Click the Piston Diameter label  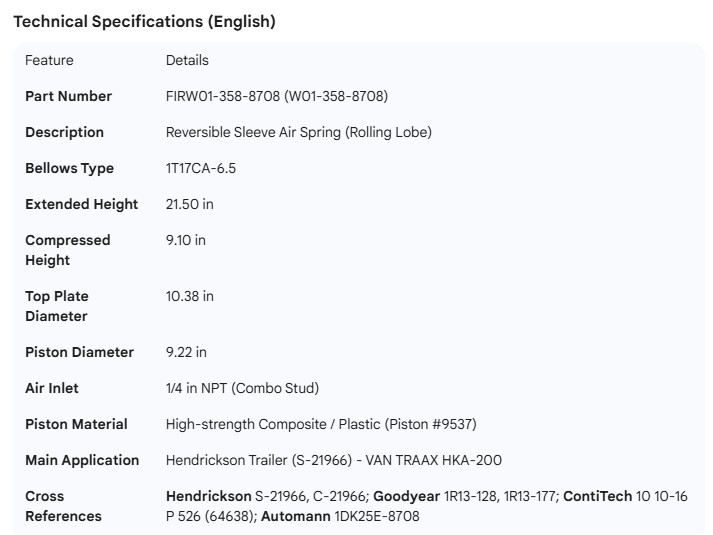[79, 352]
